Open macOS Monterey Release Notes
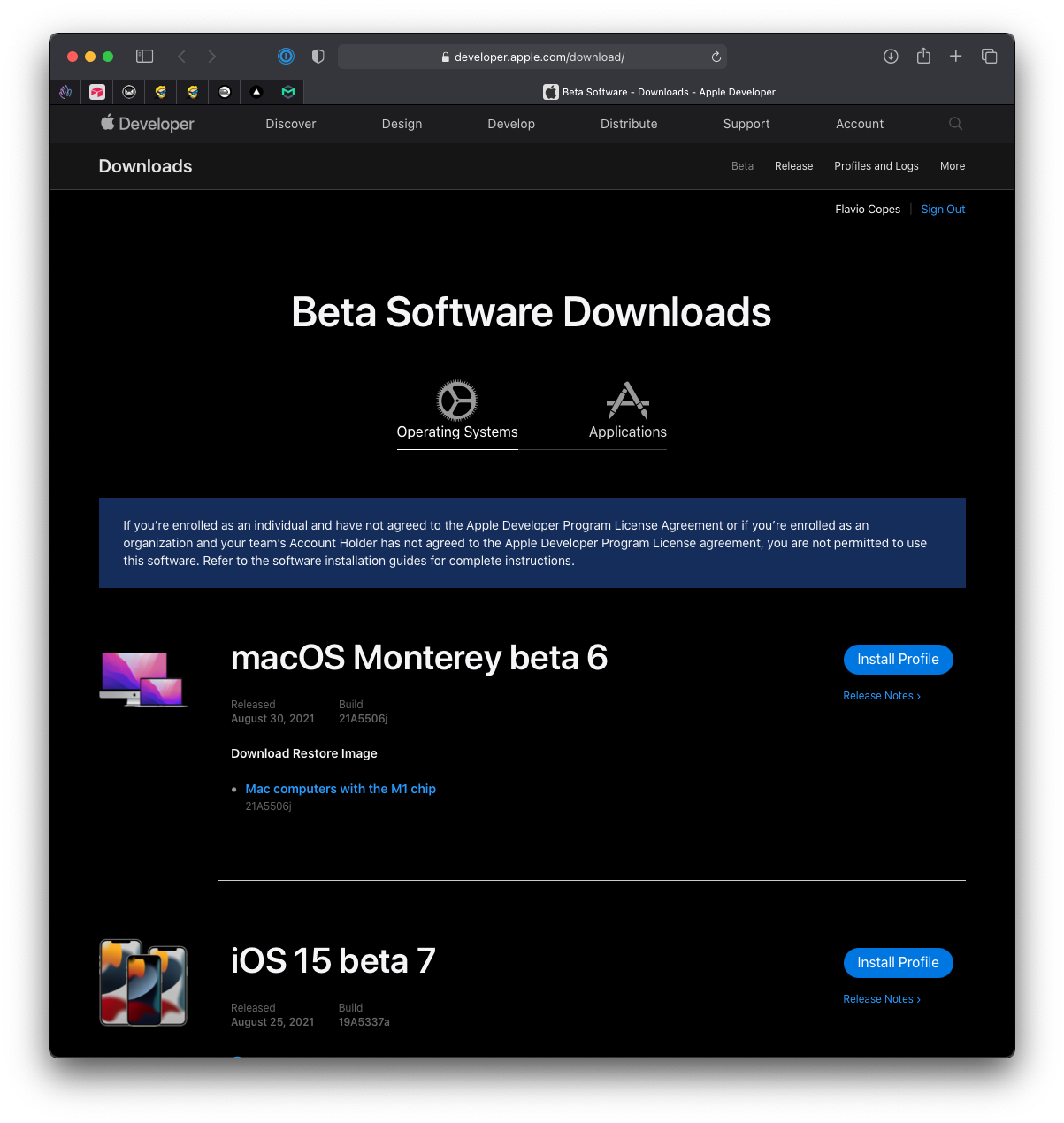The image size is (1064, 1123). click(x=881, y=696)
